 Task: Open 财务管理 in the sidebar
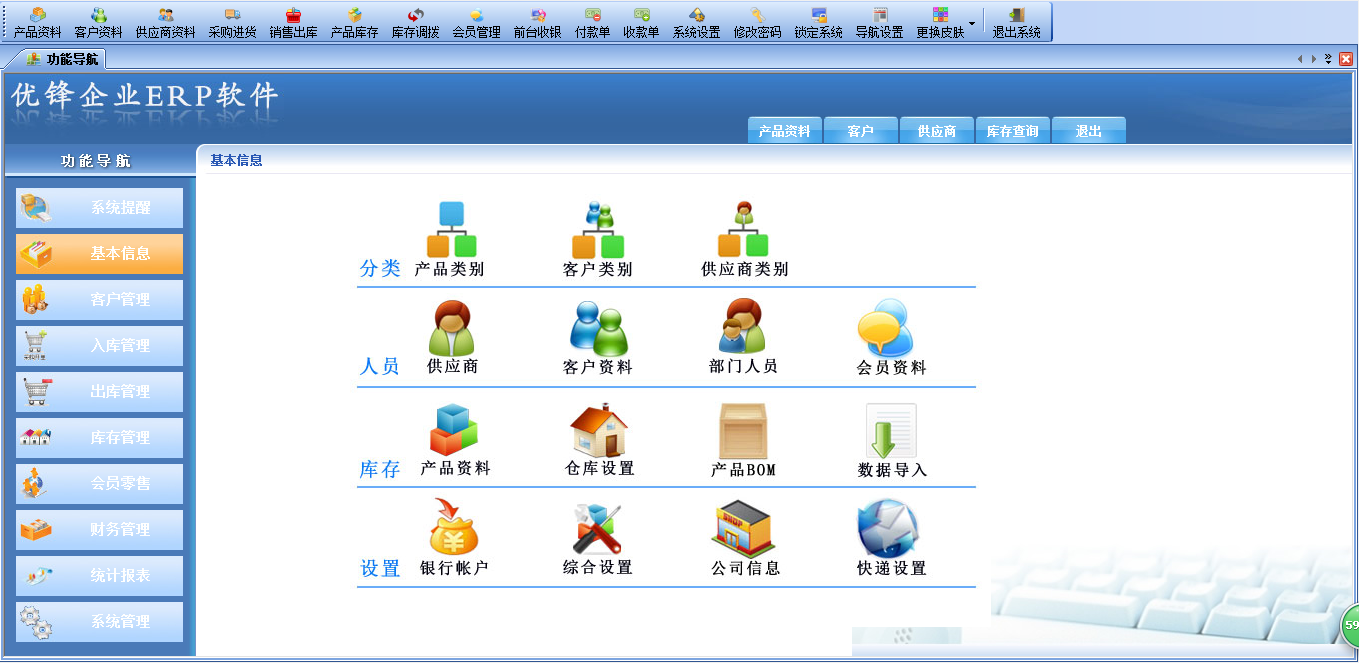(x=100, y=530)
